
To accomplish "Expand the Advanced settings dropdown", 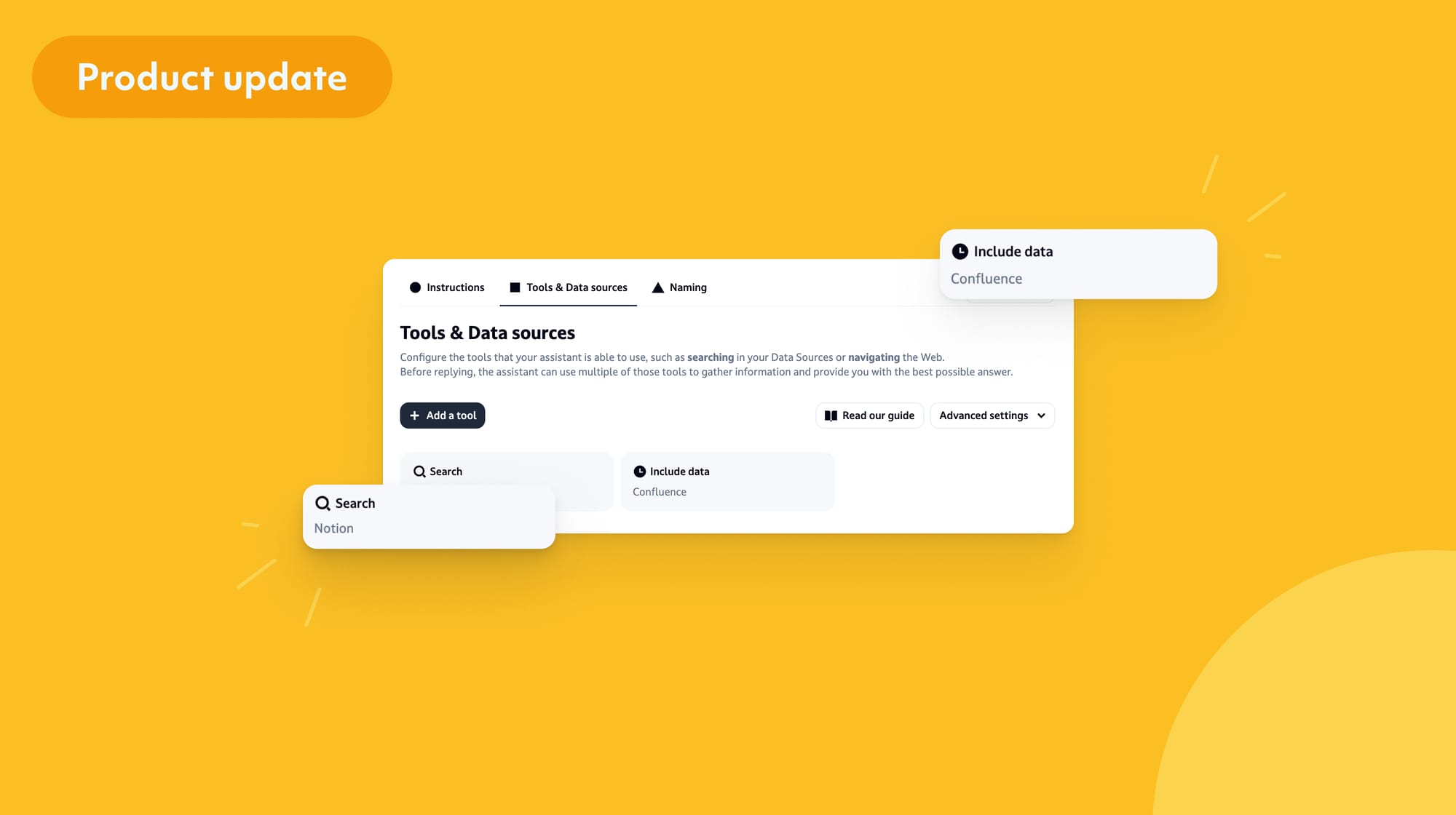I will [x=991, y=415].
